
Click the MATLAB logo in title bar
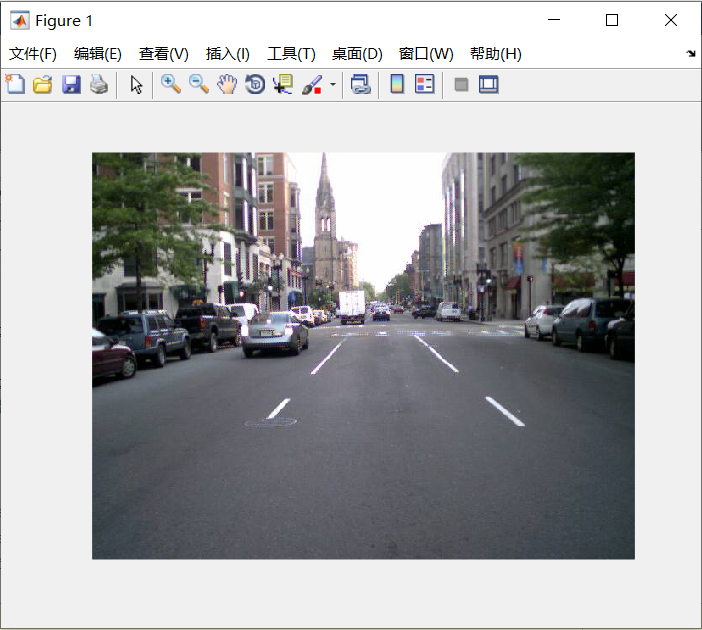20,20
